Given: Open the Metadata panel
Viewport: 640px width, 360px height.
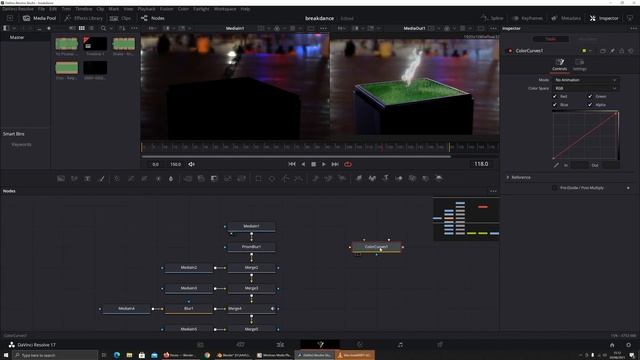Looking at the screenshot, I should coord(566,18).
